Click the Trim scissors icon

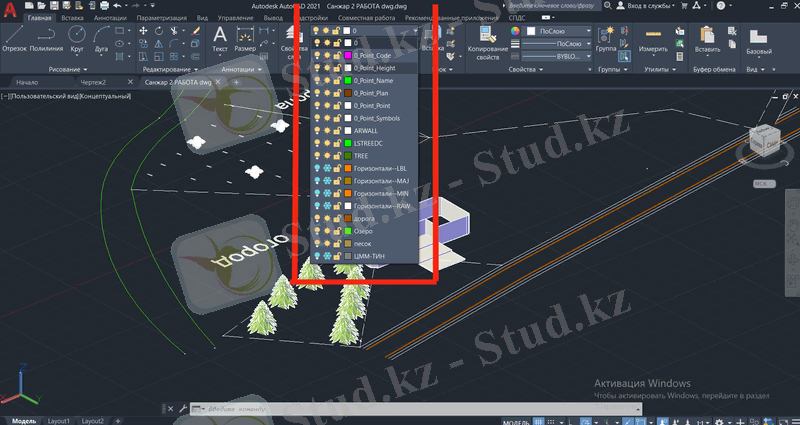[x=174, y=31]
